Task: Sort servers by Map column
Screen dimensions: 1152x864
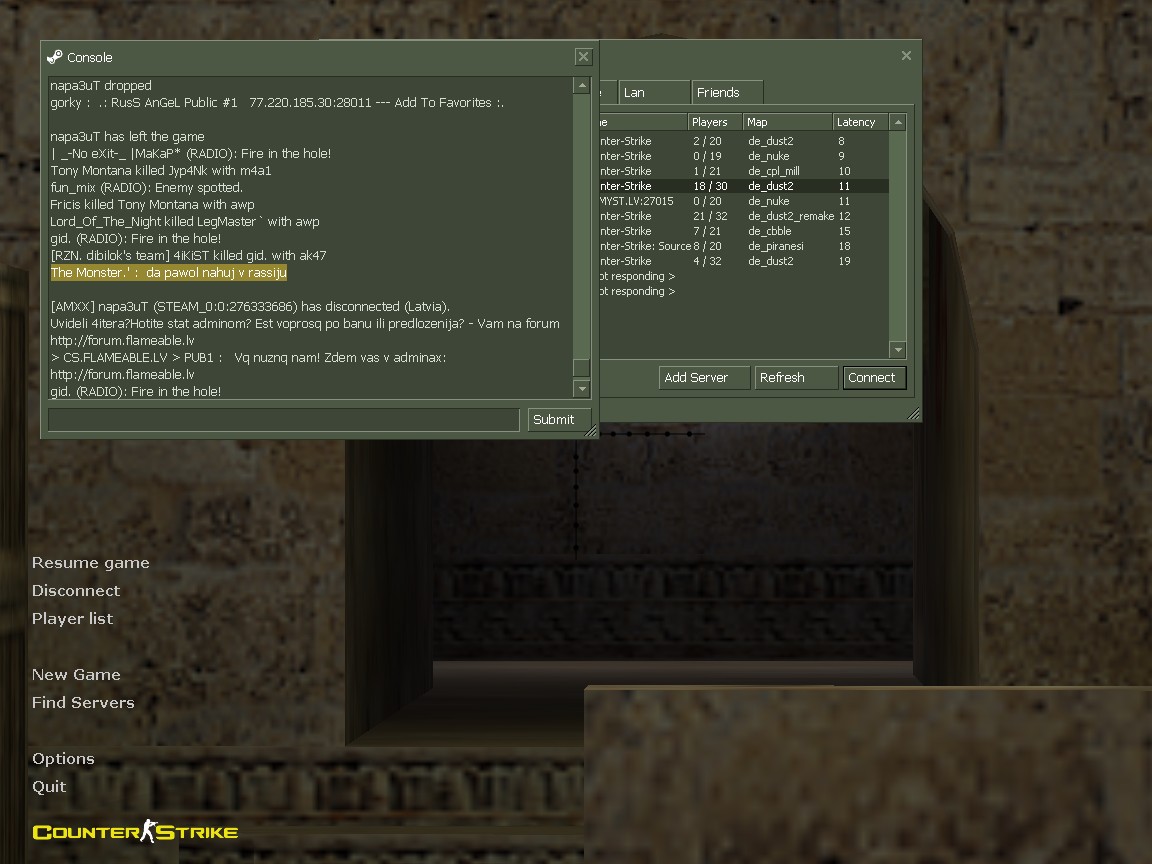Action: click(788, 122)
